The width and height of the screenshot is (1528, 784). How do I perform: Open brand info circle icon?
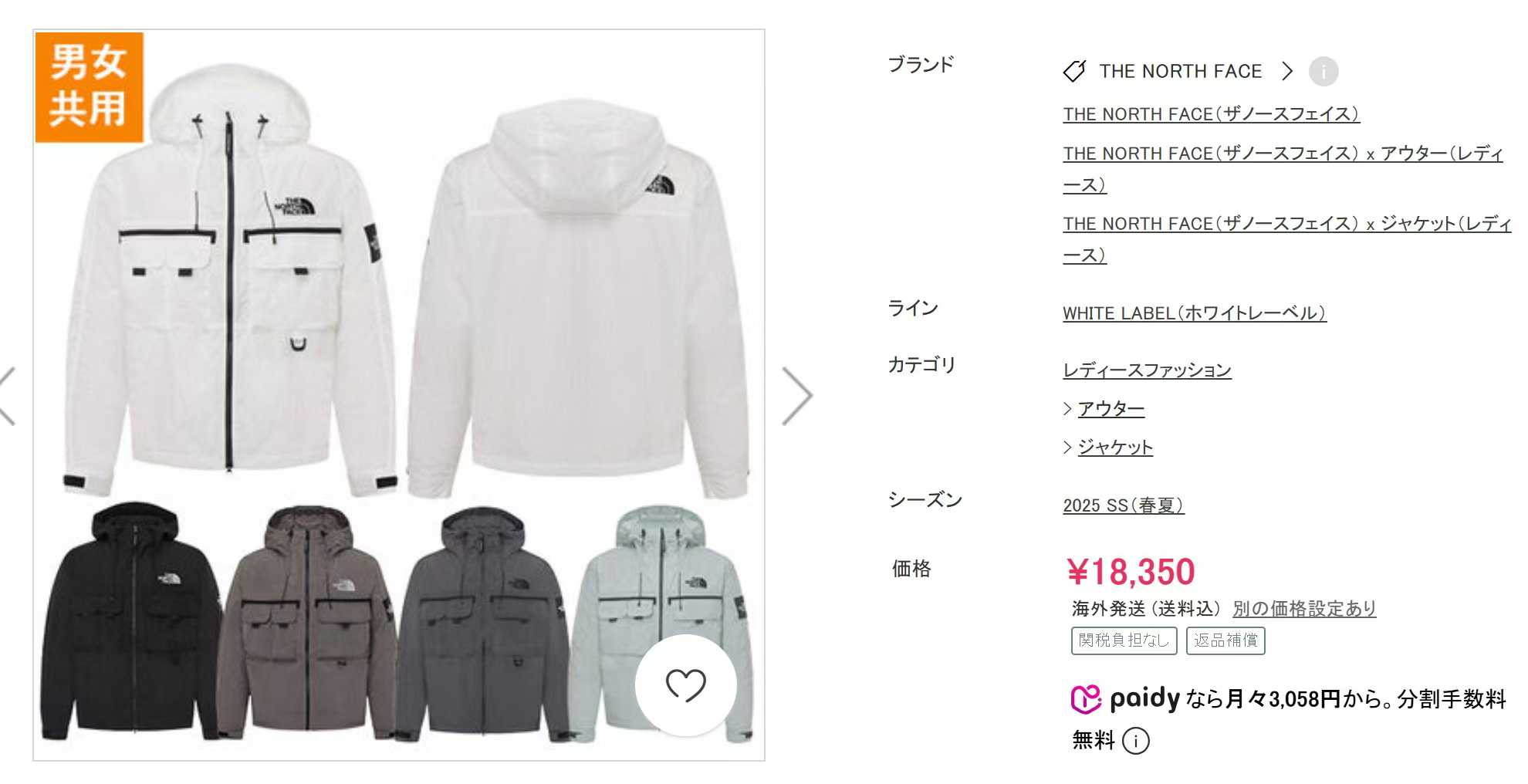click(x=1323, y=72)
